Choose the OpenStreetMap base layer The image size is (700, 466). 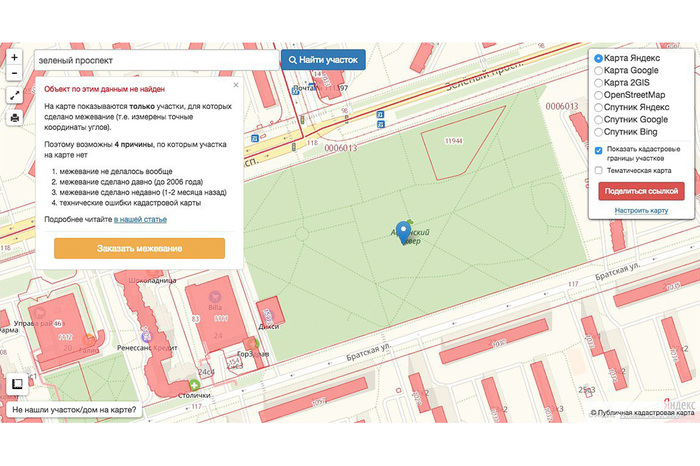click(598, 95)
